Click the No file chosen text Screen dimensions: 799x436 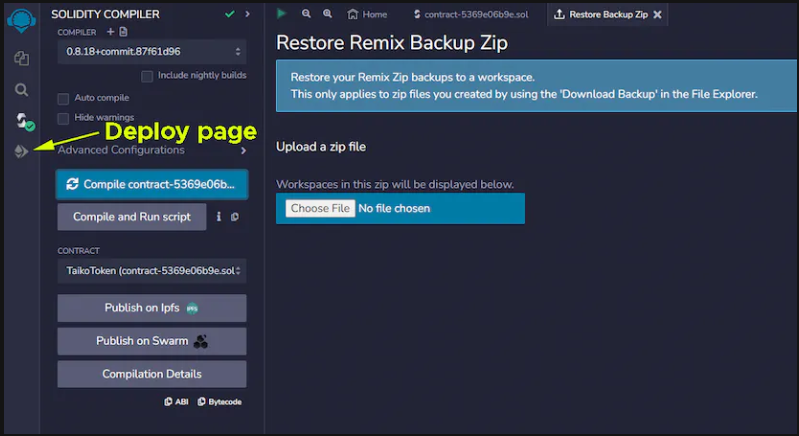(394, 208)
